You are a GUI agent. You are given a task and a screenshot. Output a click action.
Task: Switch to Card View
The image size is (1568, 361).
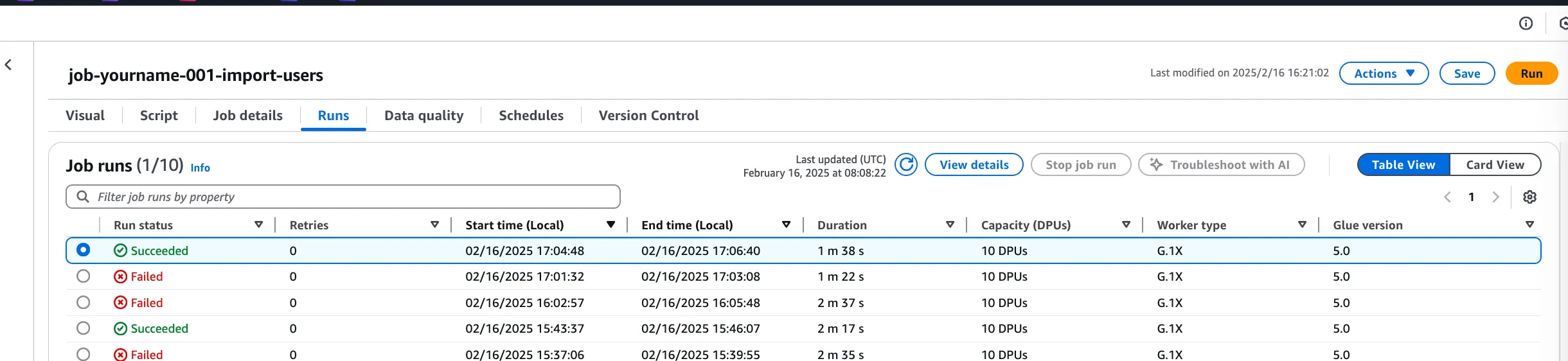(1495, 165)
